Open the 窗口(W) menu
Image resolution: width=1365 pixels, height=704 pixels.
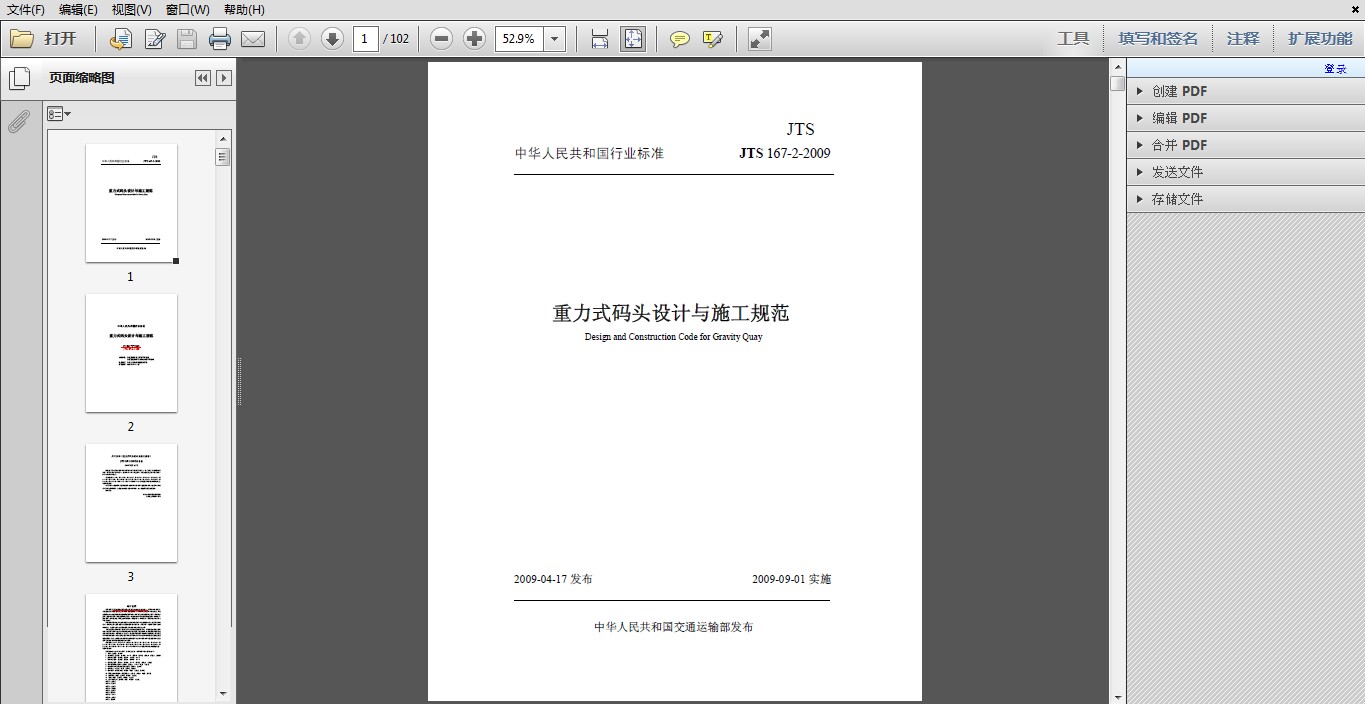coord(188,9)
